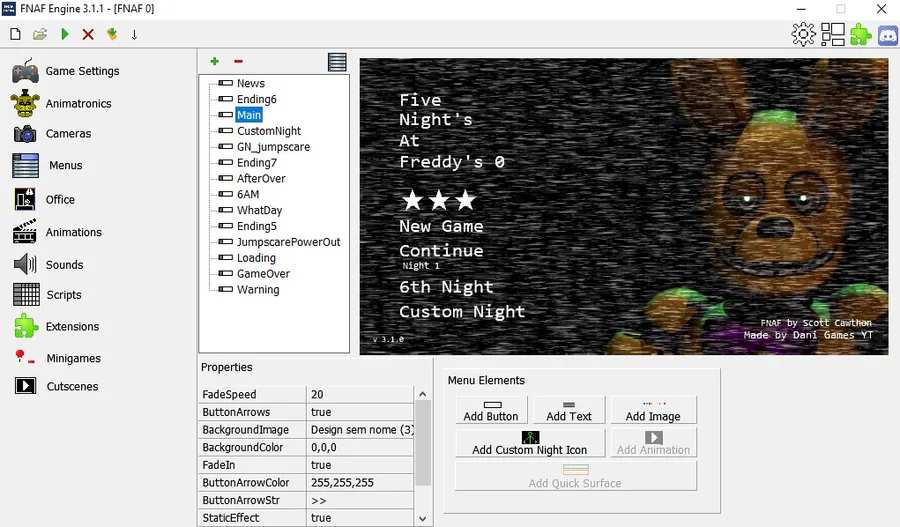This screenshot has width=900, height=527.
Task: Select the CustomNight menu
Action: coord(269,131)
